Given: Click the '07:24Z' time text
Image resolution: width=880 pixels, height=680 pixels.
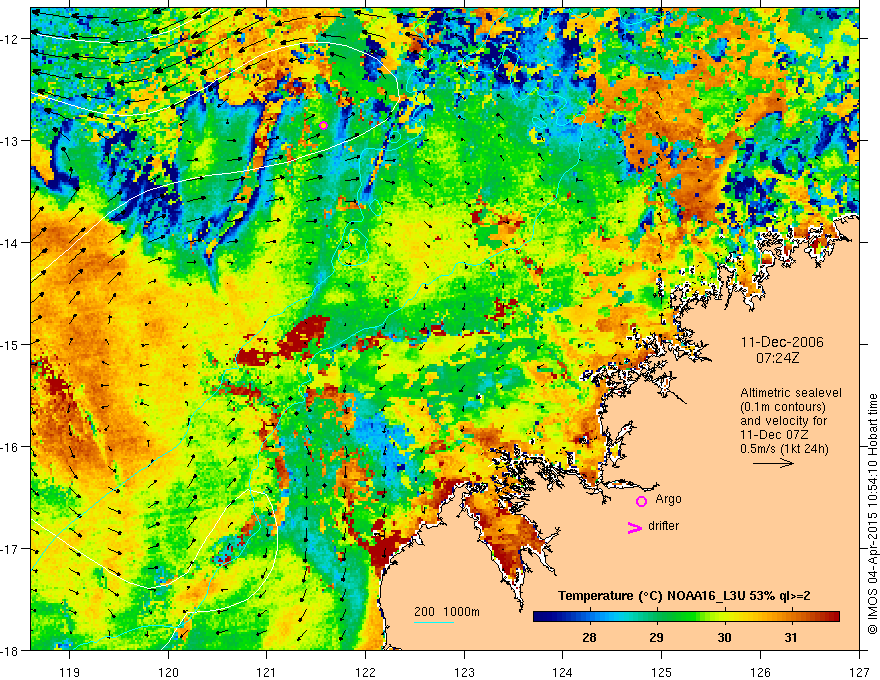Looking at the screenshot, I should click(x=777, y=358).
